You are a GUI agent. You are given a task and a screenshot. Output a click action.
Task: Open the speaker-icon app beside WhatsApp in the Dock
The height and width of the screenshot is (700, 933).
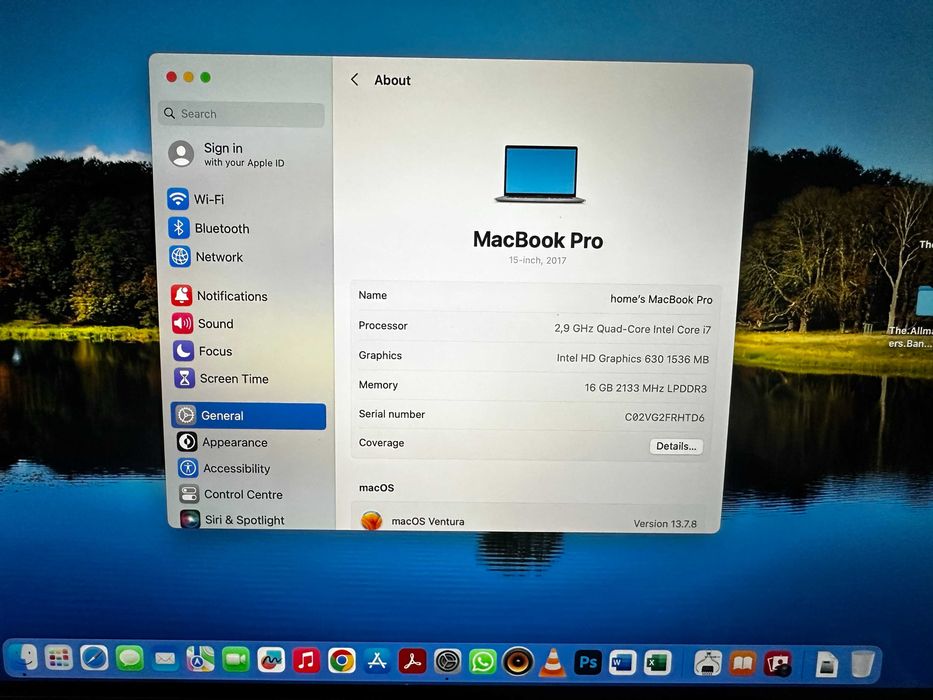tap(518, 662)
